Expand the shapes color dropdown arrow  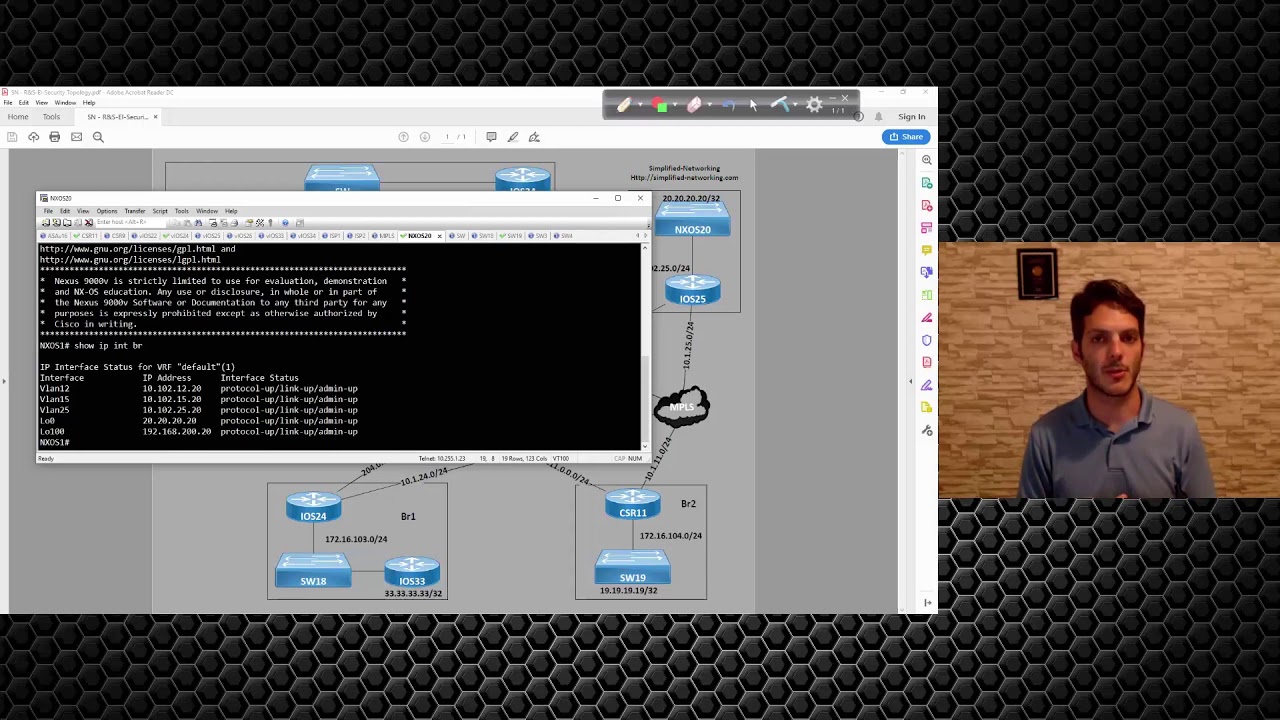pos(676,106)
